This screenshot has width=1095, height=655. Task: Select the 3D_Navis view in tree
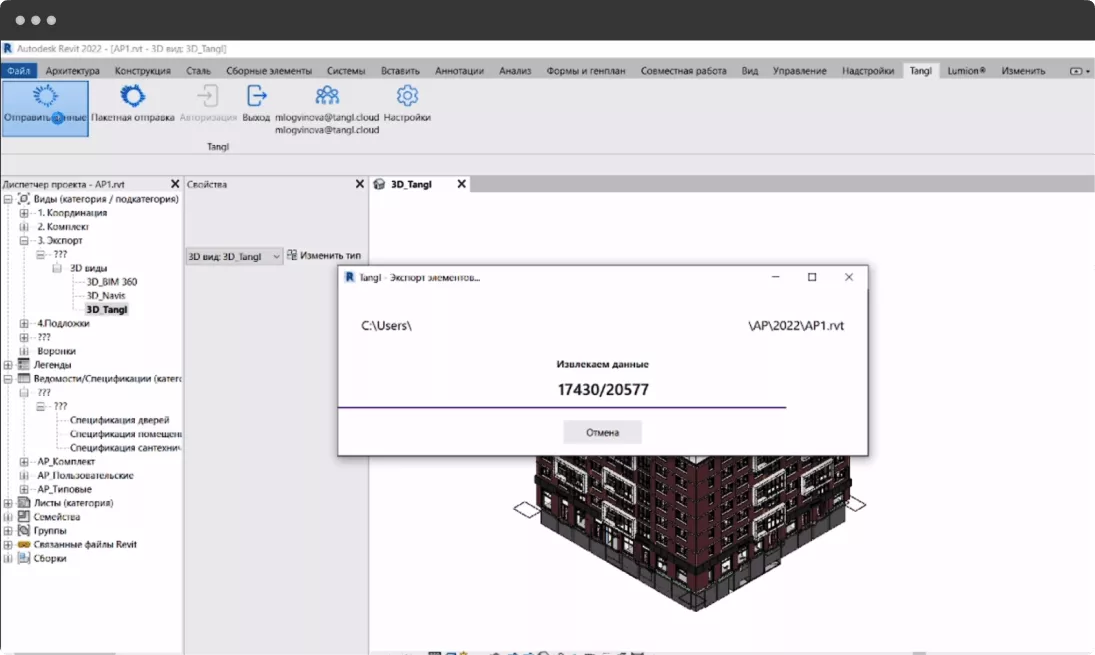tap(105, 296)
